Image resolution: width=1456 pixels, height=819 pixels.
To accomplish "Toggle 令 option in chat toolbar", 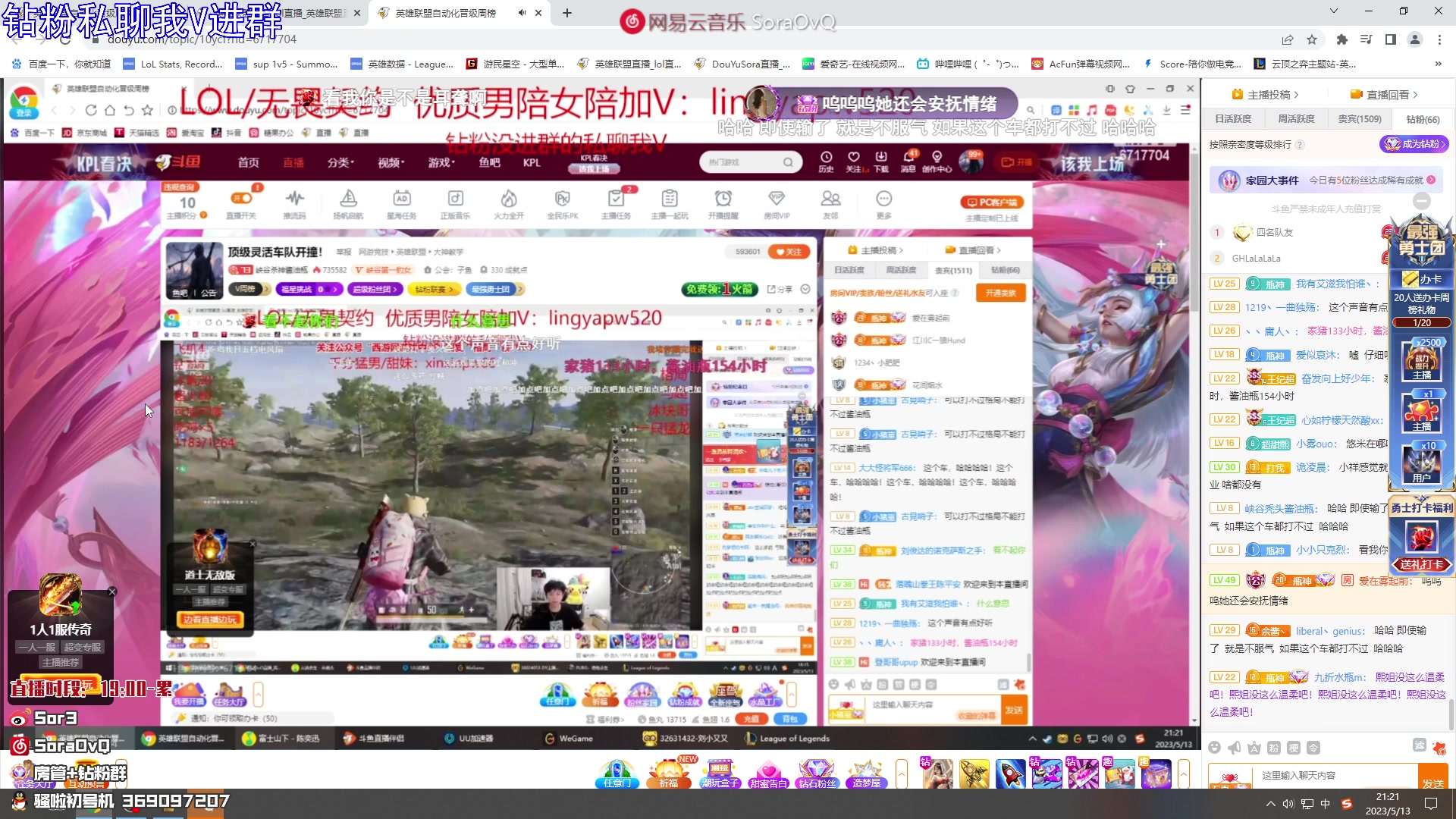I will [x=1313, y=748].
